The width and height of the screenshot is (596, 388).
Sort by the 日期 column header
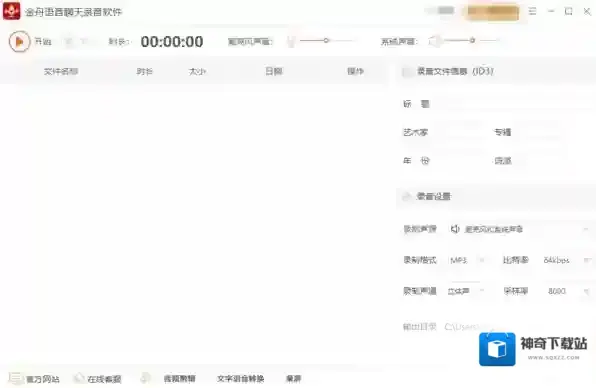[274, 71]
